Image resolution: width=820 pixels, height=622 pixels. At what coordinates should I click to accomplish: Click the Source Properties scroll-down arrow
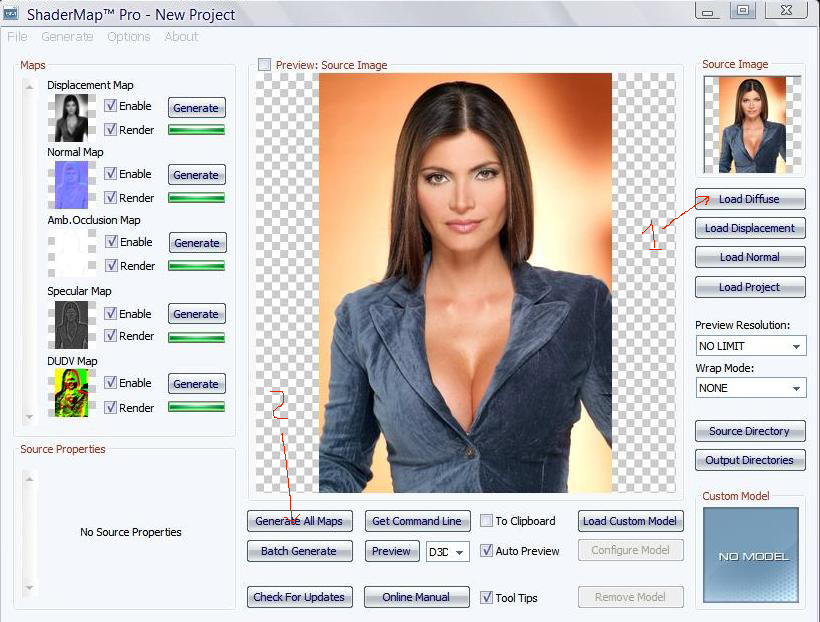[30, 587]
